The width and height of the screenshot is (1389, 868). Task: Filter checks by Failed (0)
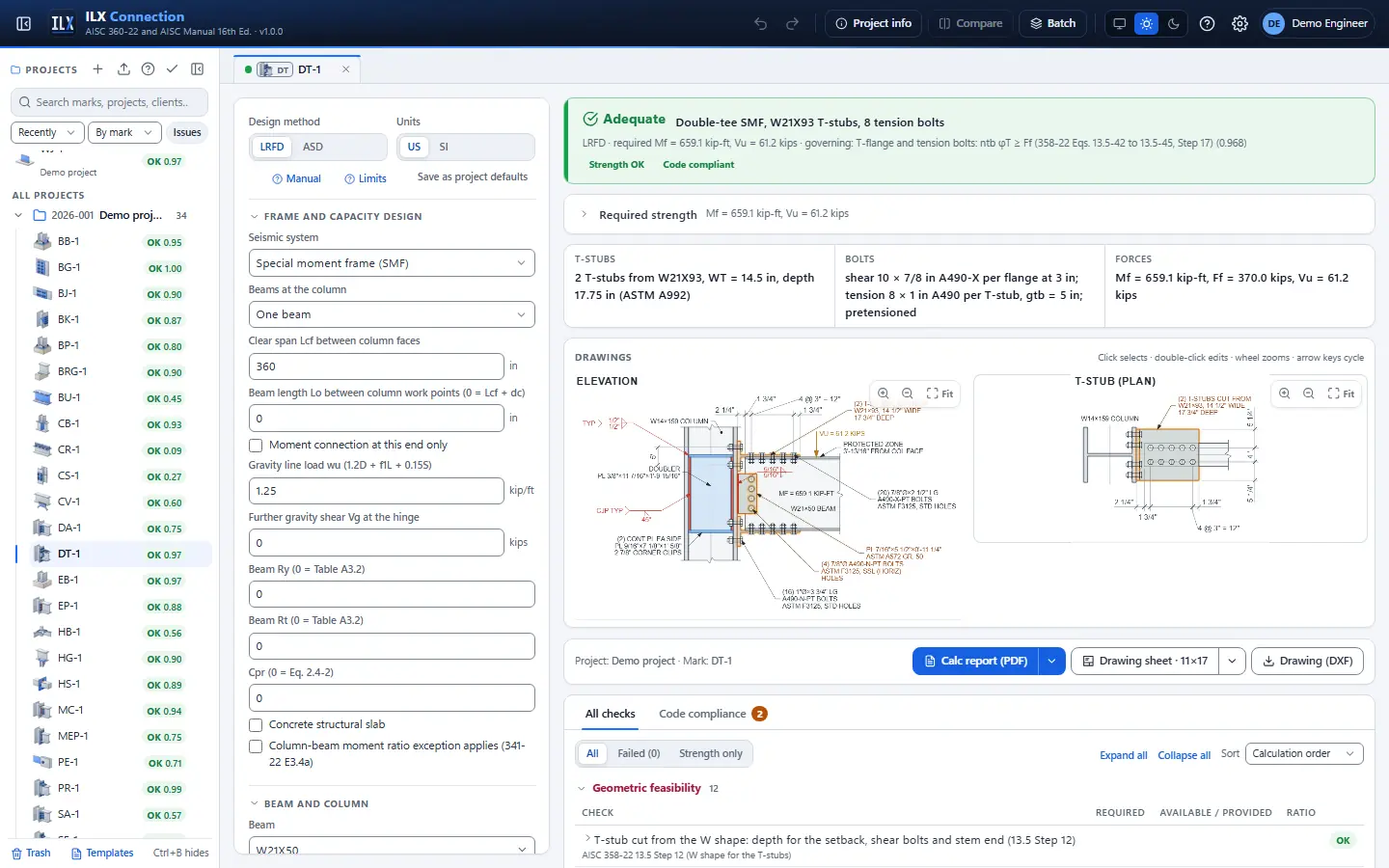point(639,754)
